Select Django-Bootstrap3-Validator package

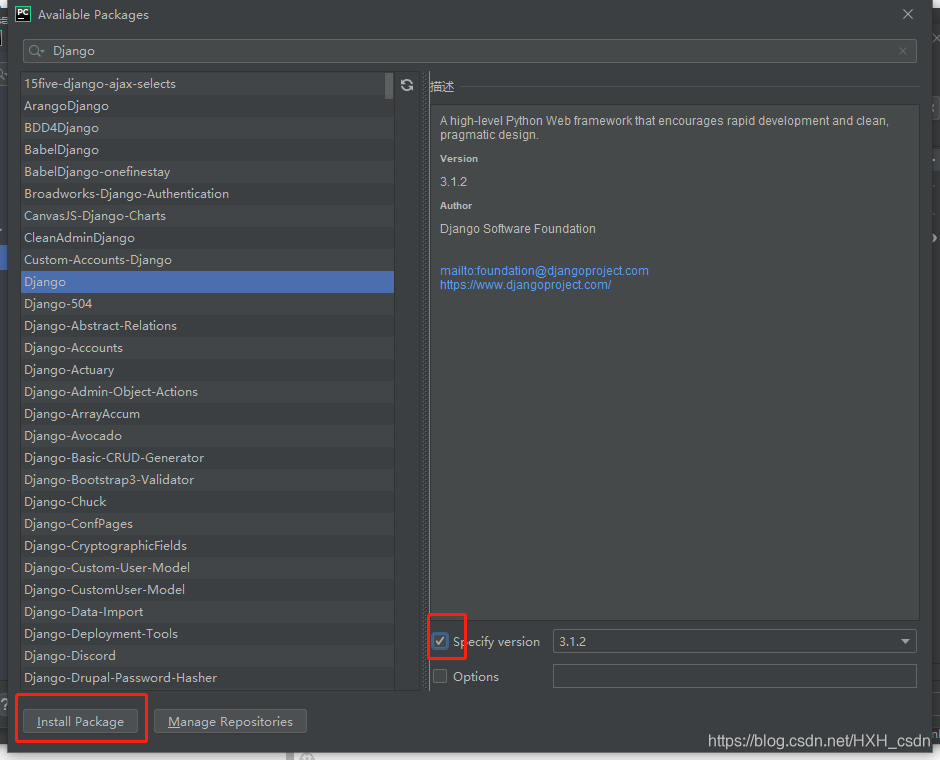[x=207, y=479]
